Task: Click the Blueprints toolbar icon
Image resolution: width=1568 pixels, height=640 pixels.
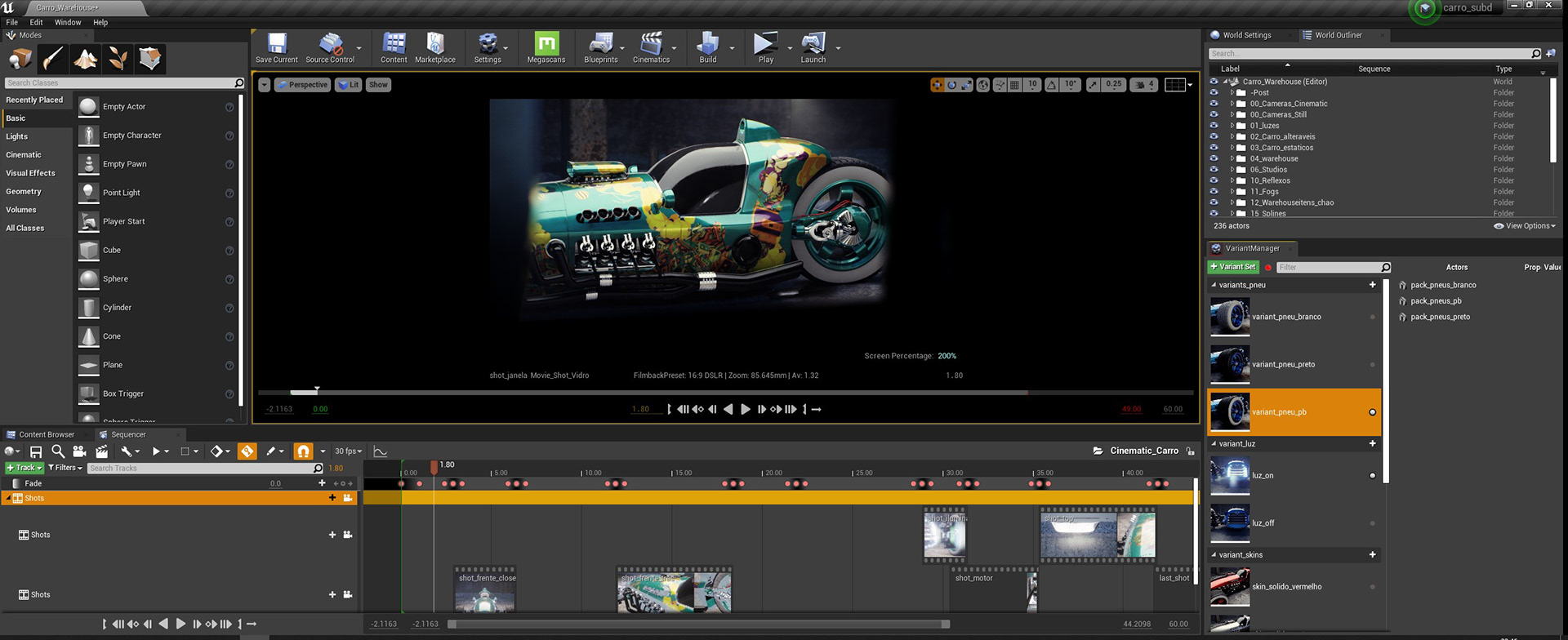Action: (x=600, y=48)
